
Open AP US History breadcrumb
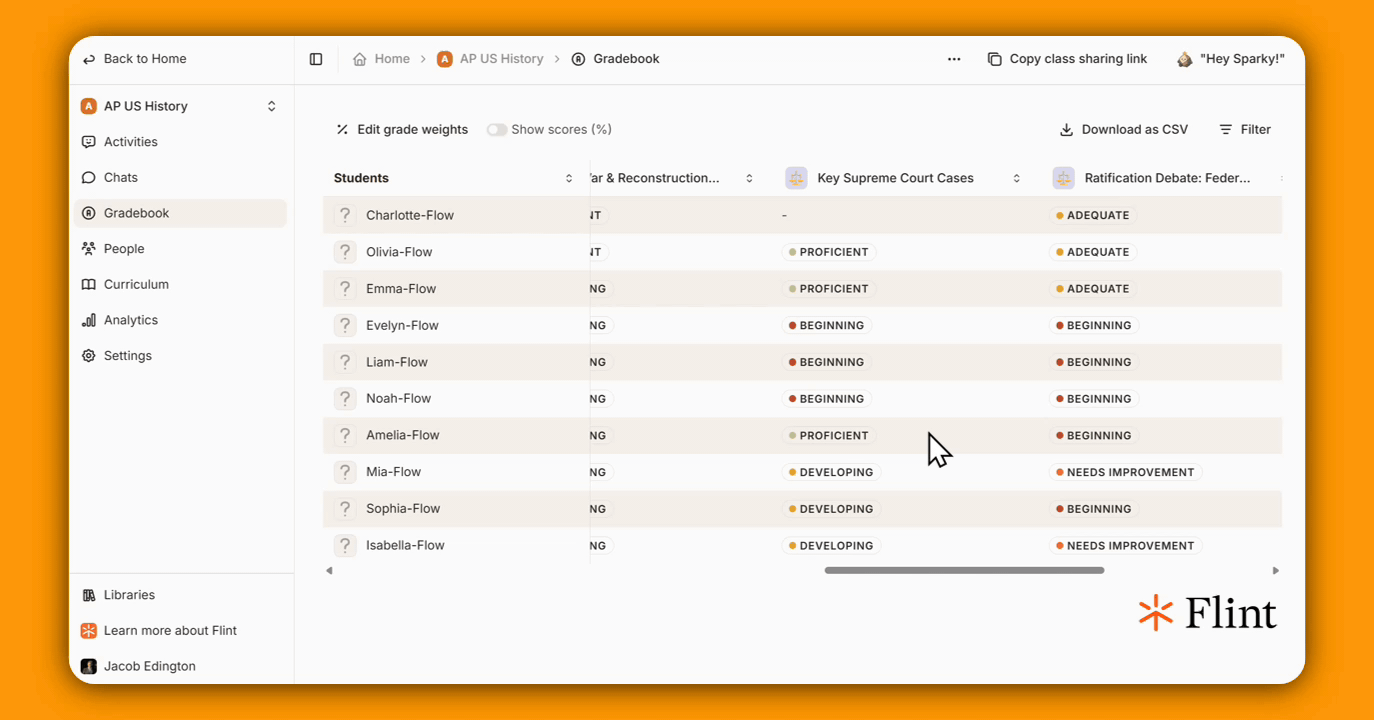(490, 59)
